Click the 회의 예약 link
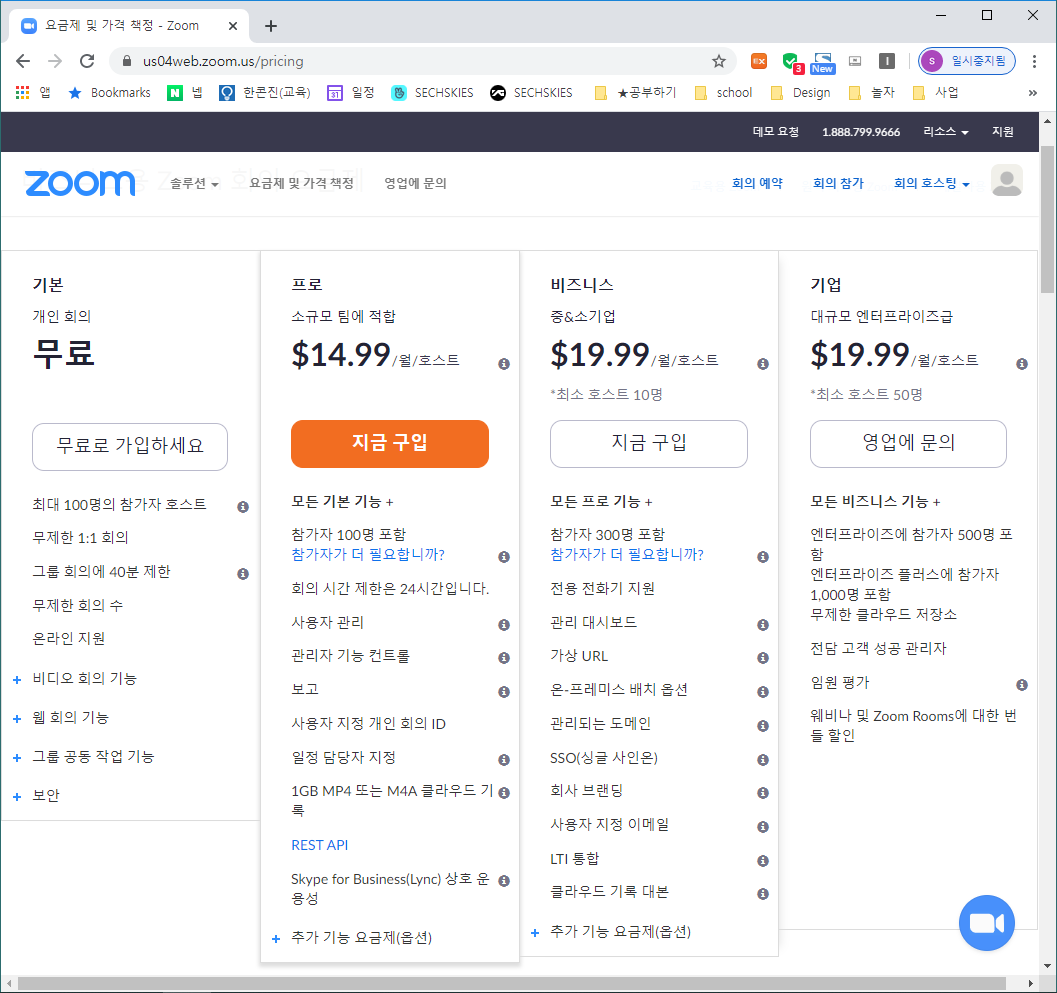 (757, 183)
